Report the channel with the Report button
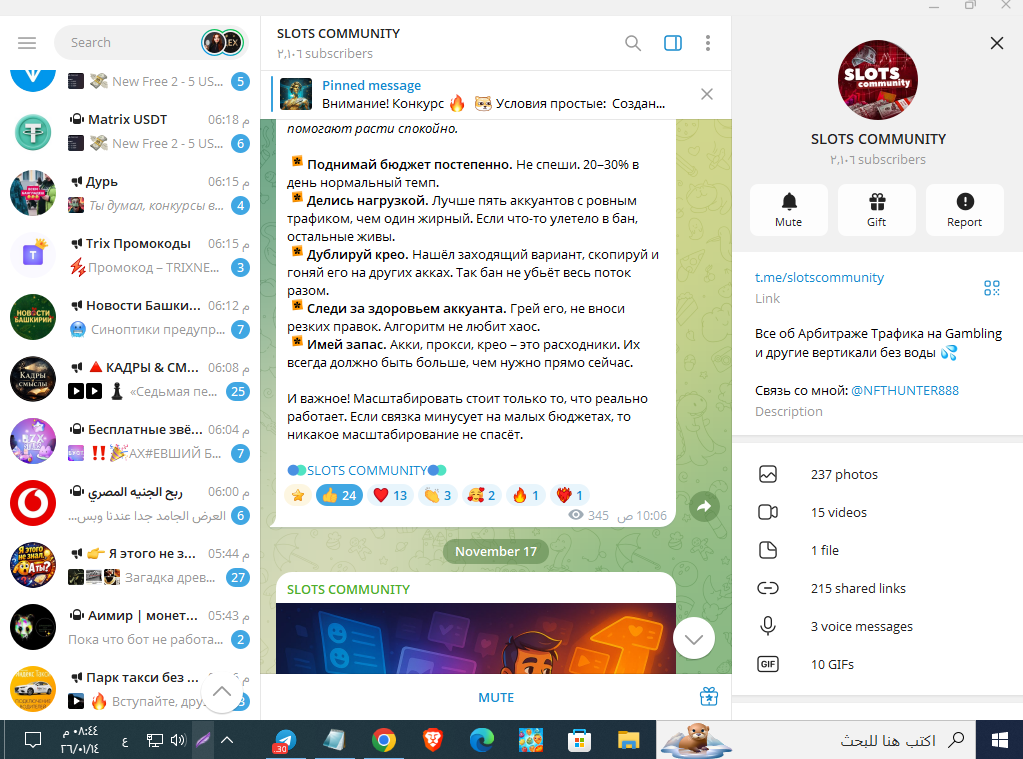The width and height of the screenshot is (1023, 759). (964, 209)
